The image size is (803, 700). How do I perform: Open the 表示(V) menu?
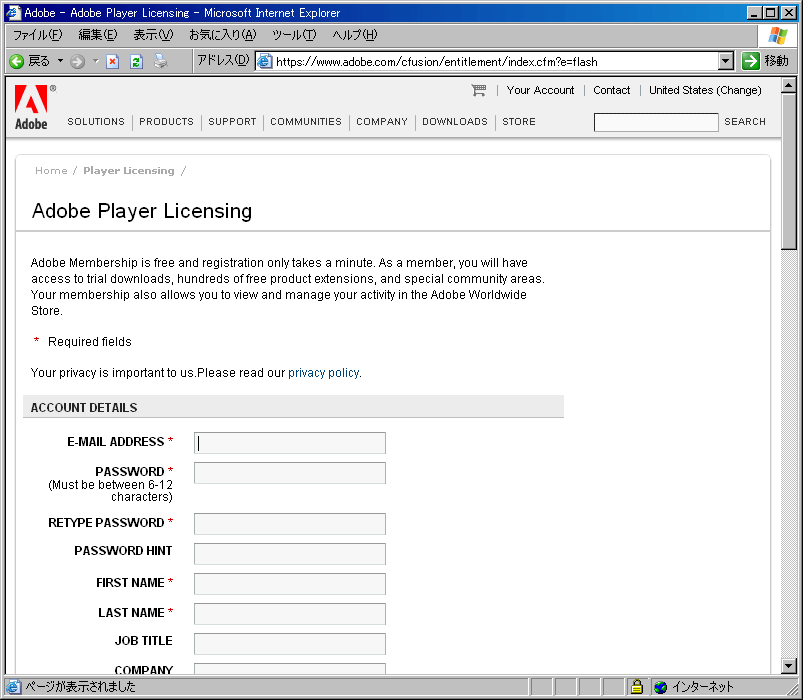153,35
